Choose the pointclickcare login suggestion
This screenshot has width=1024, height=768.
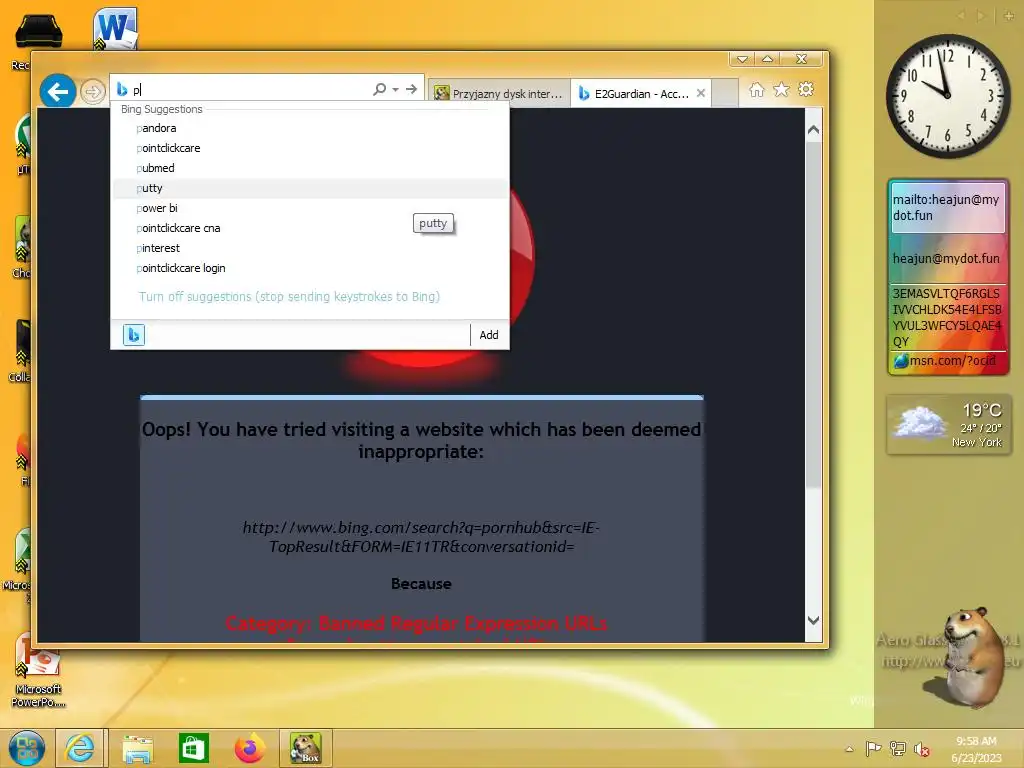[310, 268]
